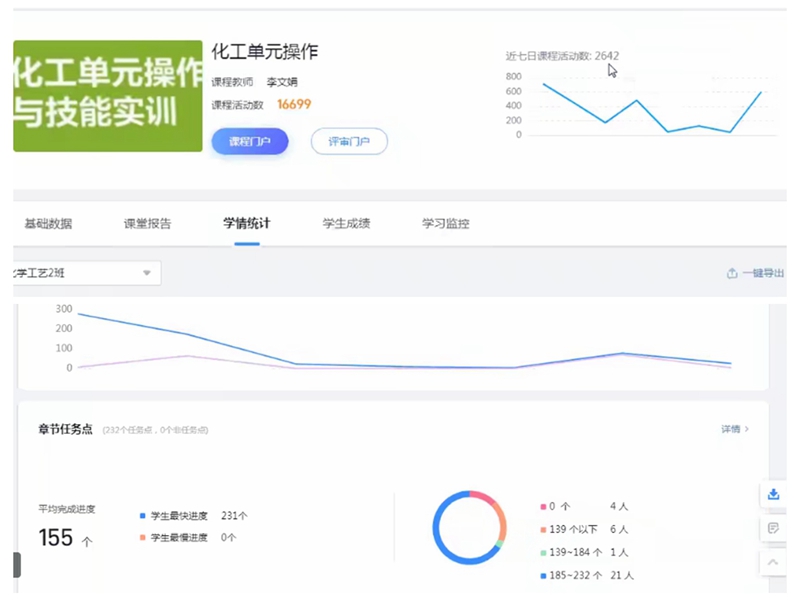This screenshot has height=600, width=800.
Task: Open the 学生成绩 tab
Action: (x=346, y=223)
